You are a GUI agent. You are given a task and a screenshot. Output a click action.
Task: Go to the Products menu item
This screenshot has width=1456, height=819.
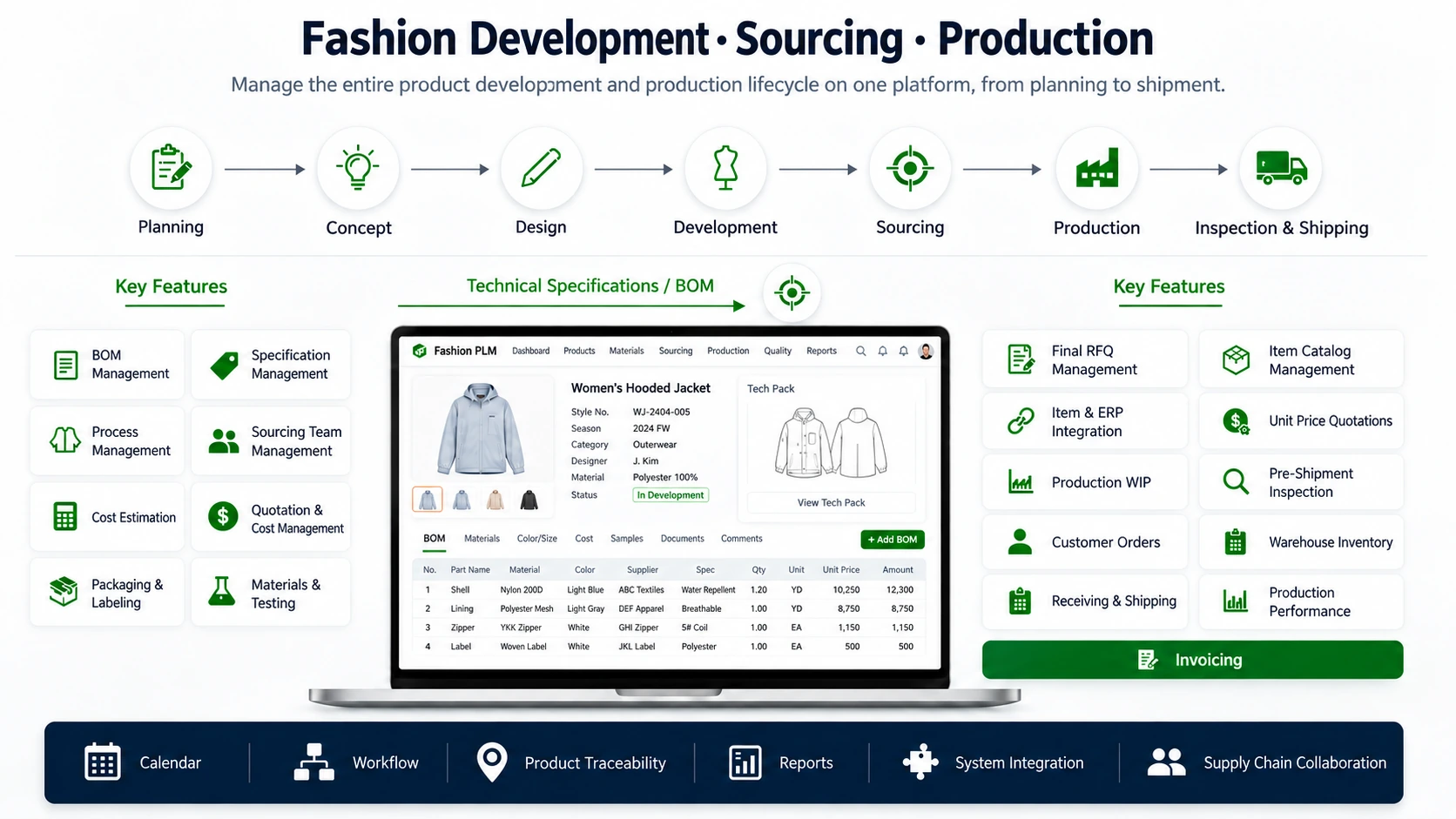click(579, 351)
